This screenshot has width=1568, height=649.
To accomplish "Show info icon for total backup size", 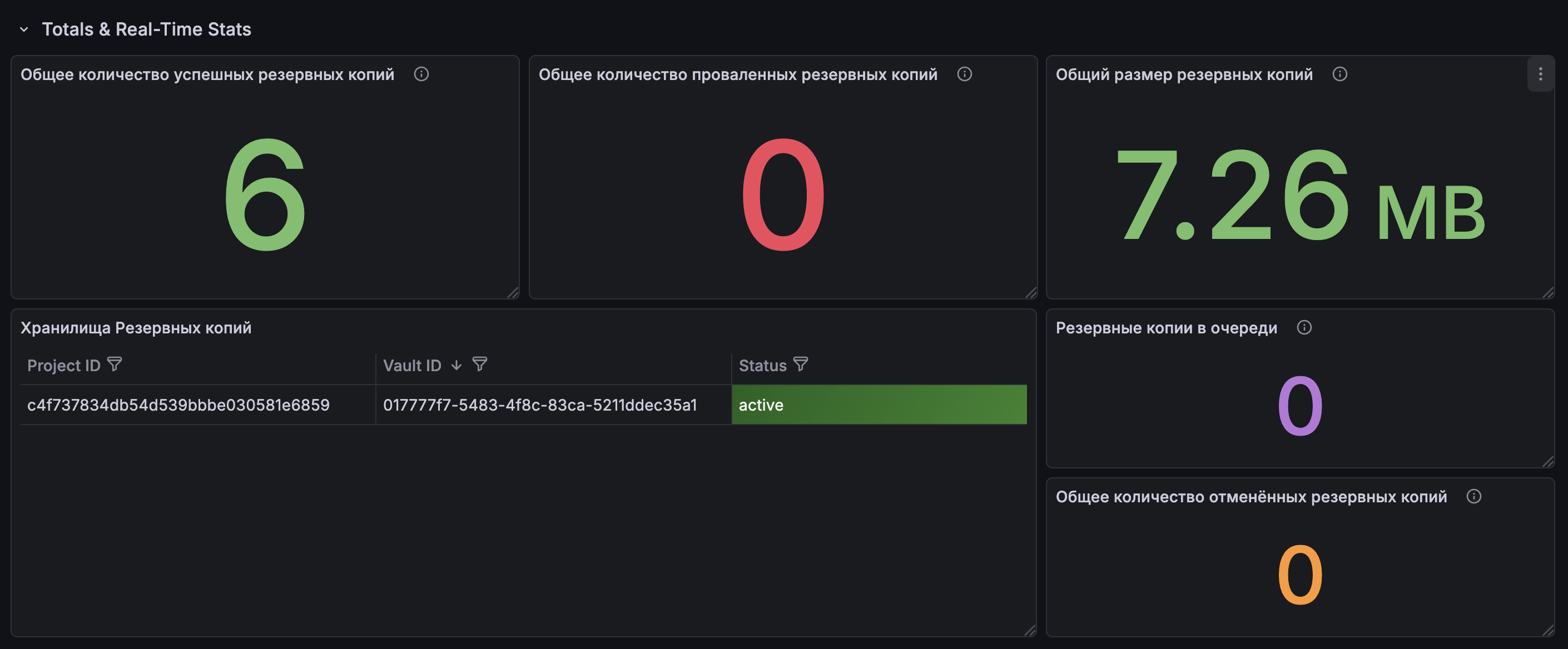I will tap(1339, 74).
